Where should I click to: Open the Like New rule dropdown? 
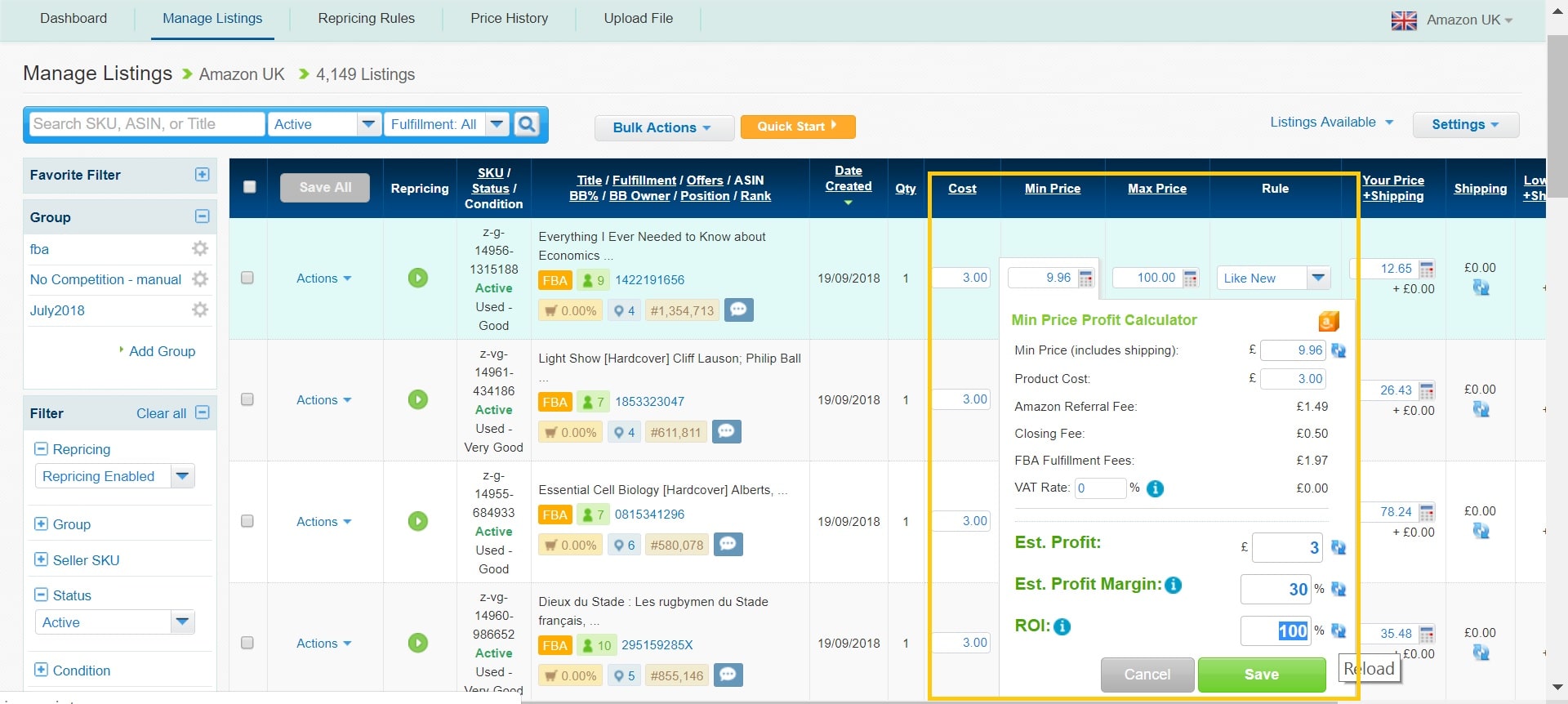click(1274, 278)
